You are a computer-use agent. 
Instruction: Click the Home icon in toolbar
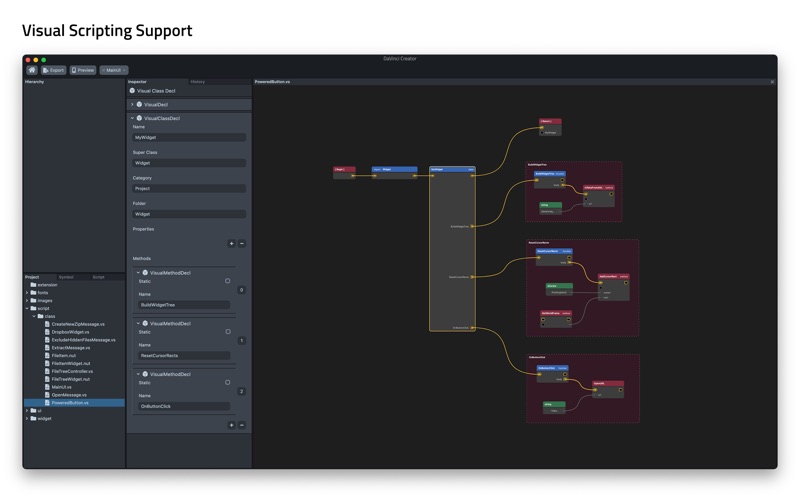(32, 70)
